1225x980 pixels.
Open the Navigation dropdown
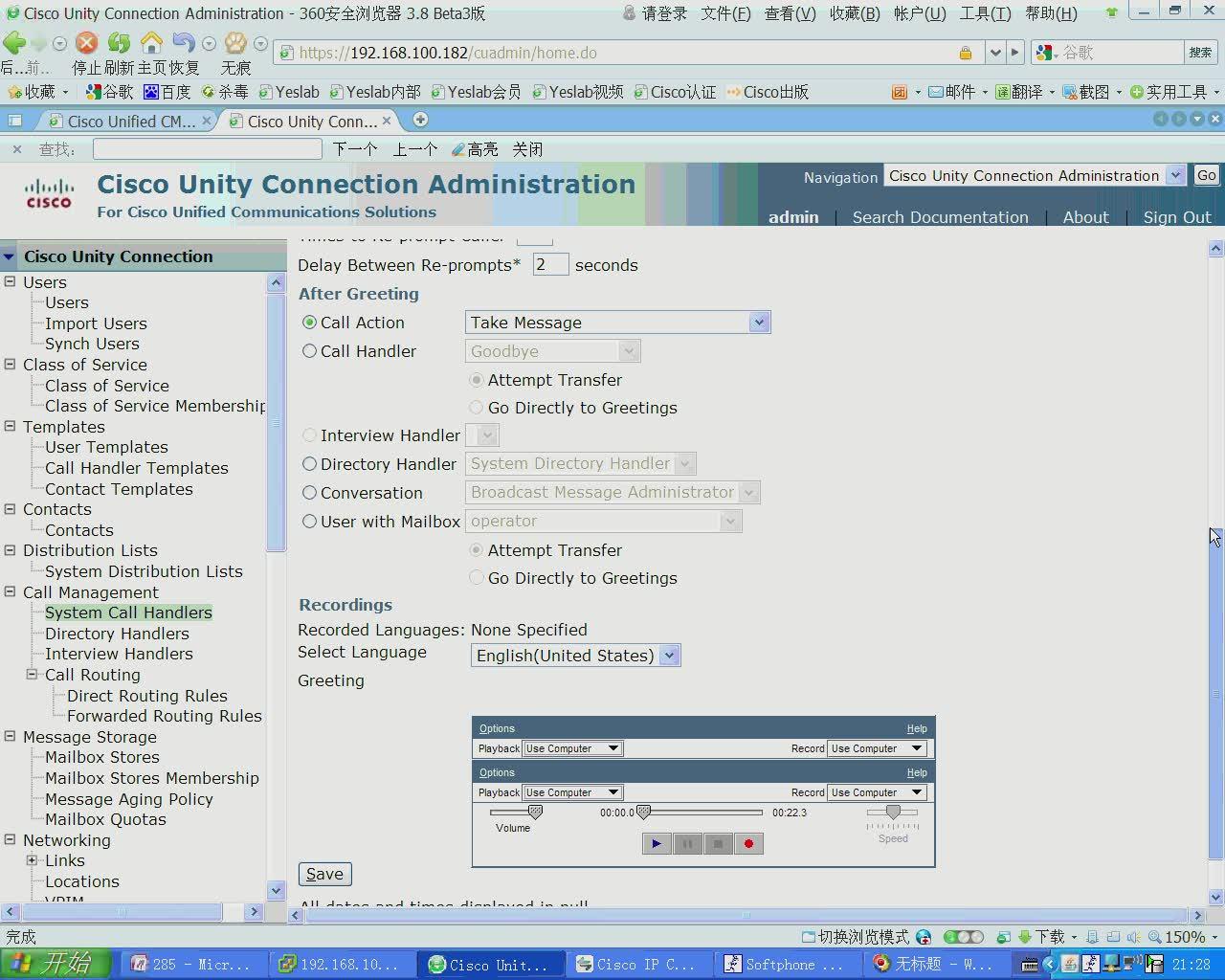[1036, 175]
